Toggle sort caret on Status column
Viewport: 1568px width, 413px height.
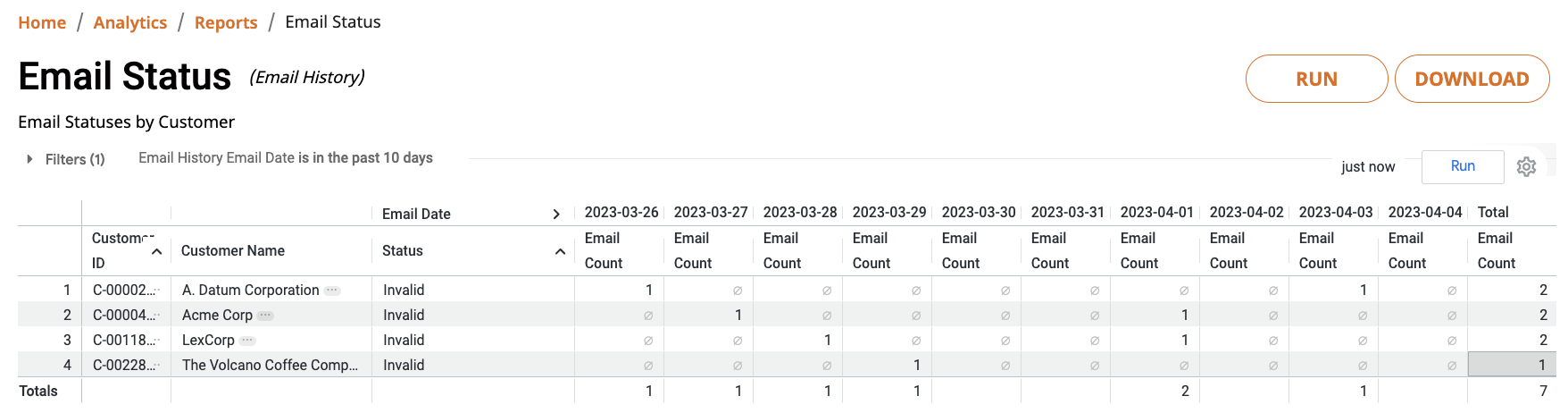tap(560, 251)
